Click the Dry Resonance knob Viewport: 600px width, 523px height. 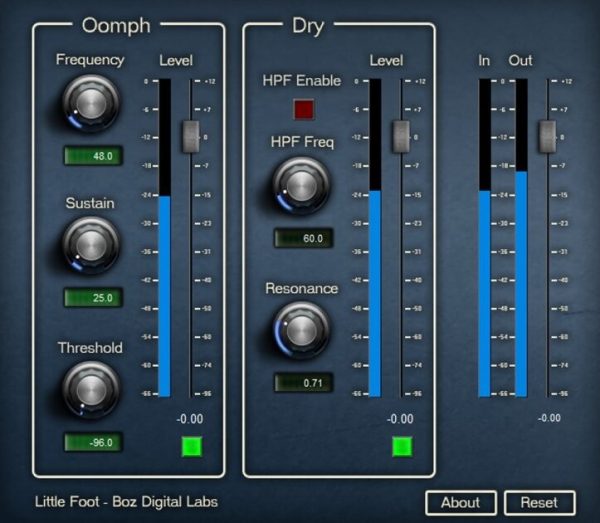tap(302, 331)
